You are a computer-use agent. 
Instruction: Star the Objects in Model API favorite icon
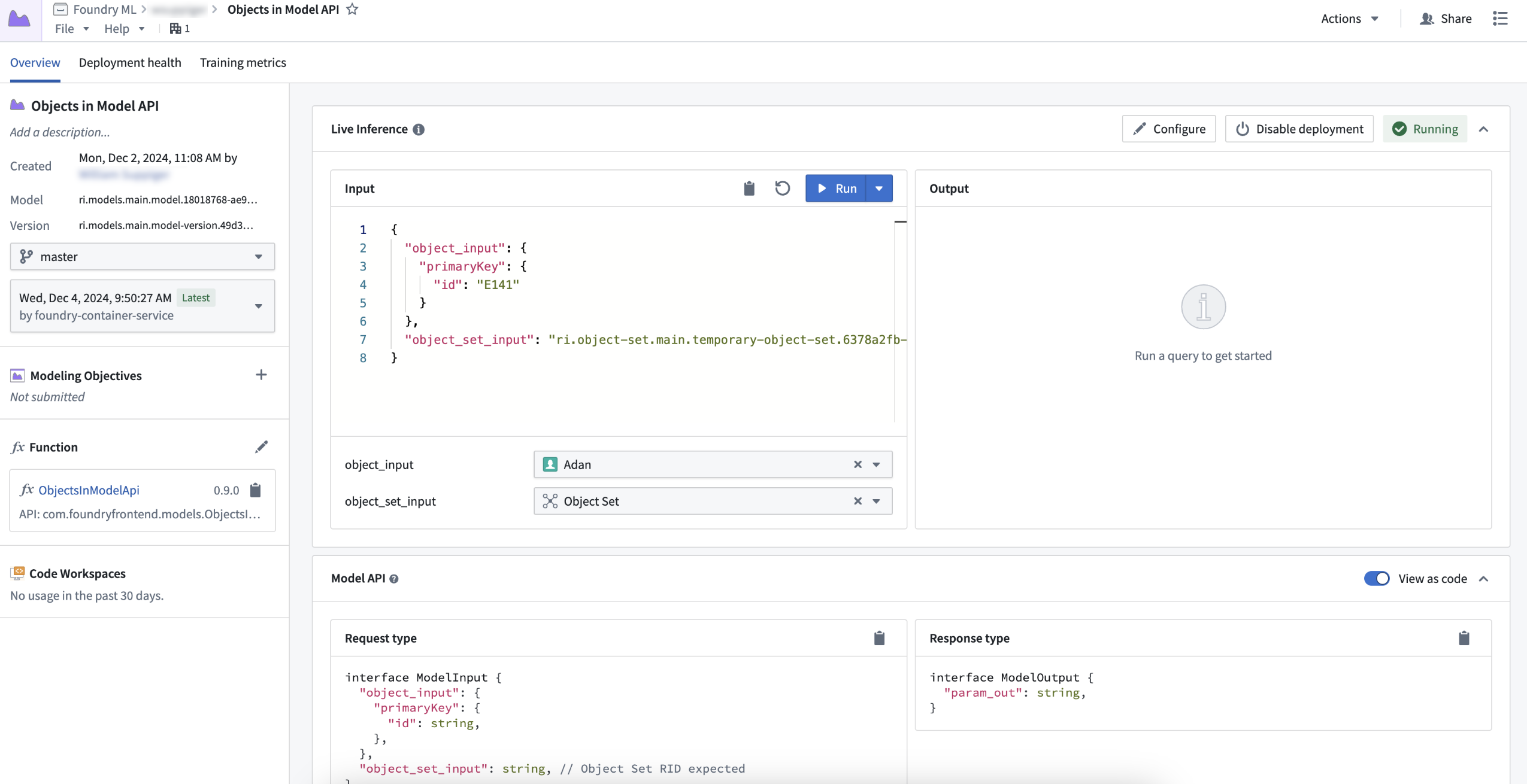pyautogui.click(x=353, y=9)
